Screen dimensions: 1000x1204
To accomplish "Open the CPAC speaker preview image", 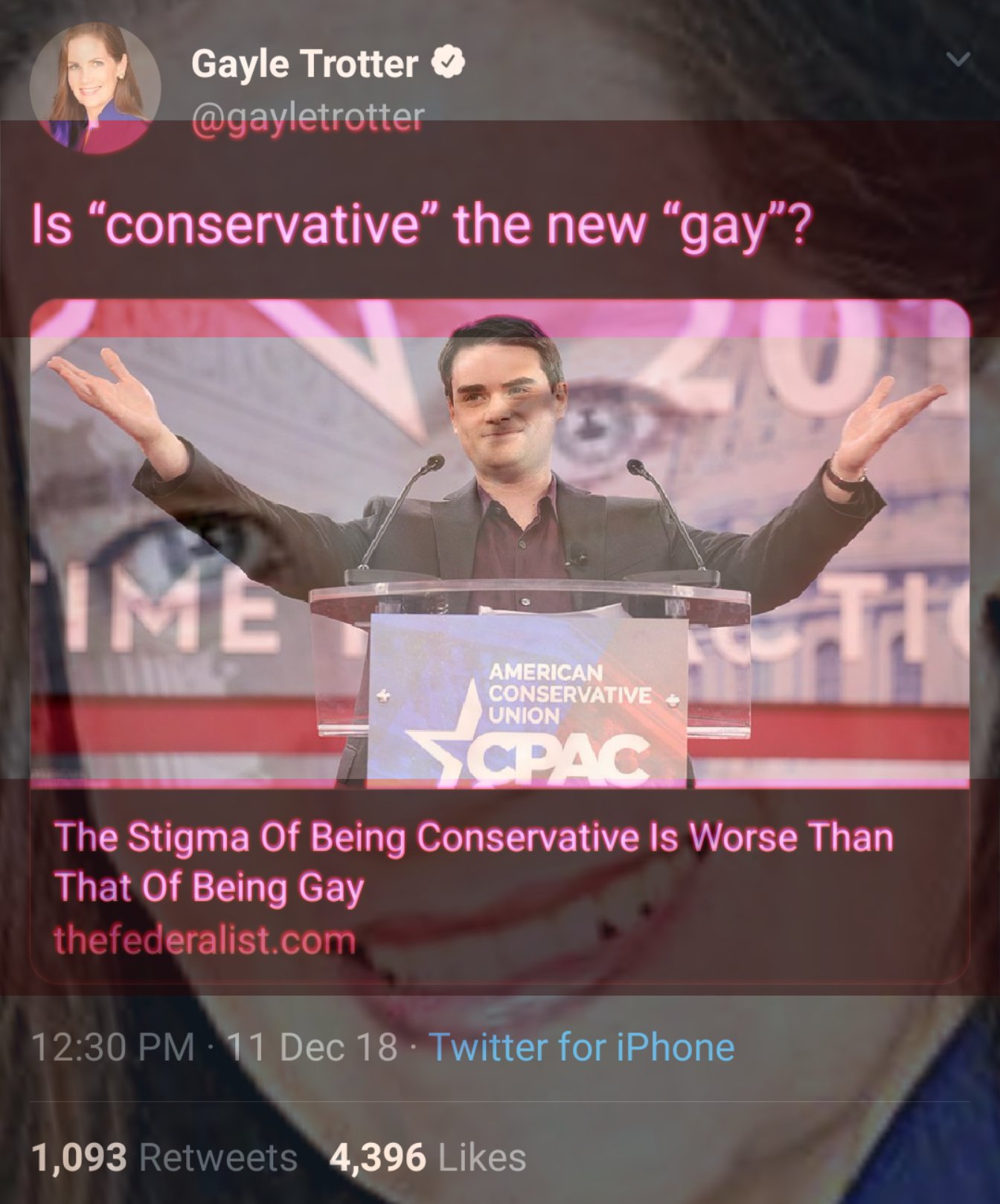I will [x=500, y=543].
